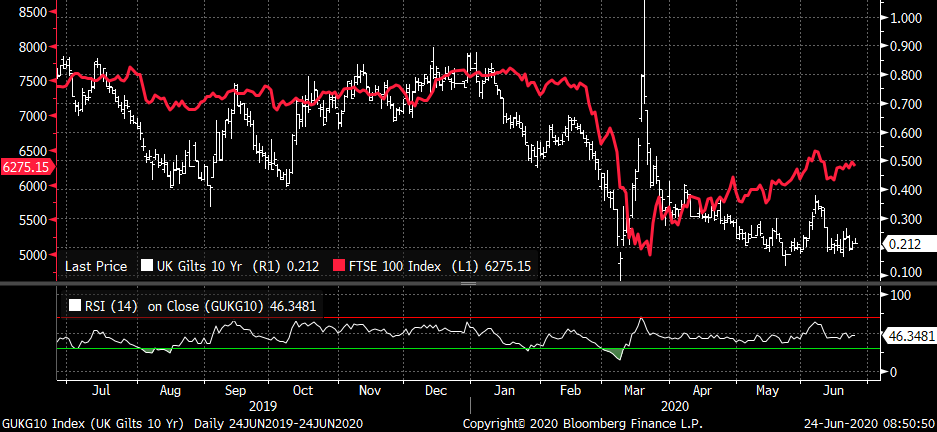Select the FTSE 100 Index legend label
937x432 pixels.
(x=395, y=267)
